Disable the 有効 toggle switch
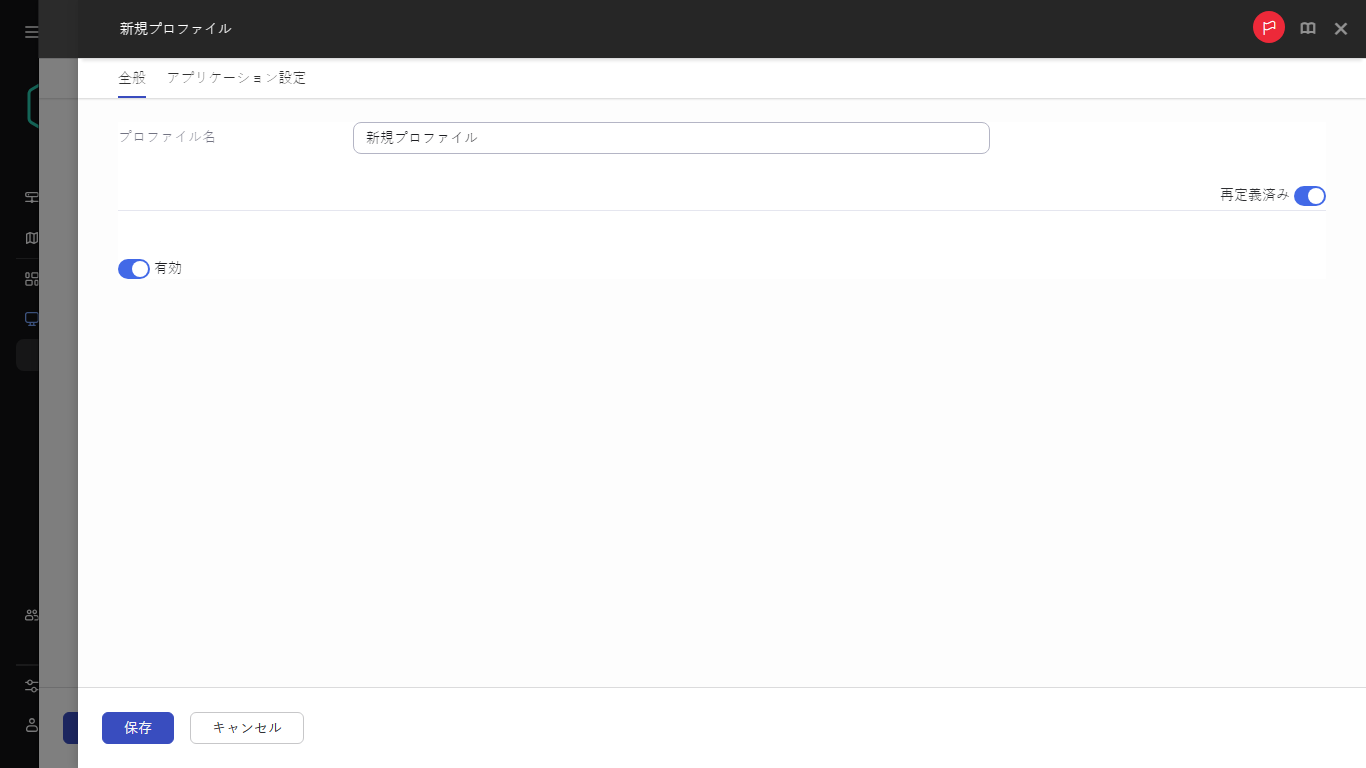Screen dimensions: 1366x768 point(133,268)
